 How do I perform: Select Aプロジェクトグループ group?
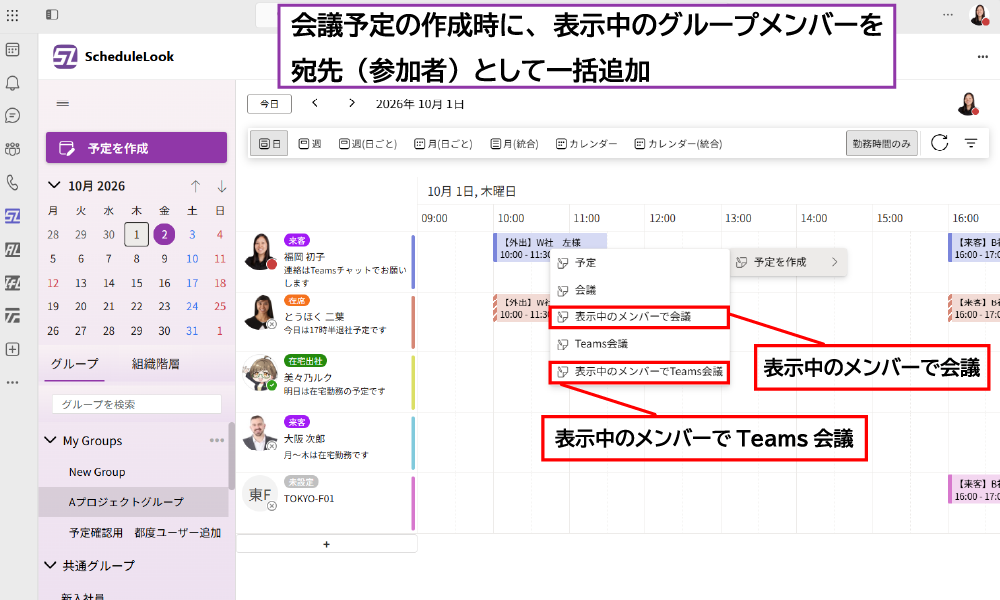[133, 502]
